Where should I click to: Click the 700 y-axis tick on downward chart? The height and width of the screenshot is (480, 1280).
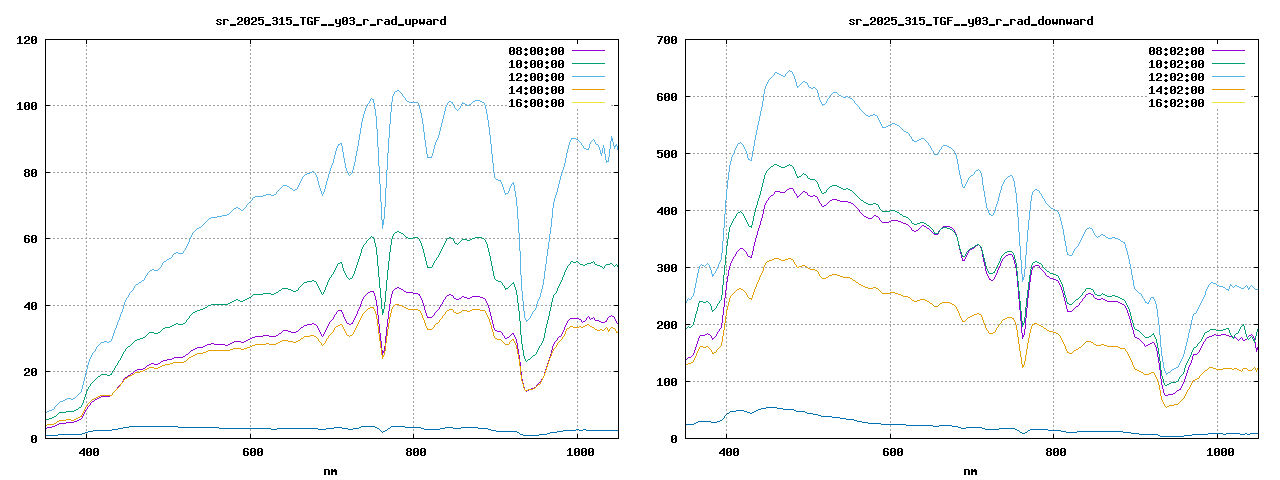coord(667,40)
